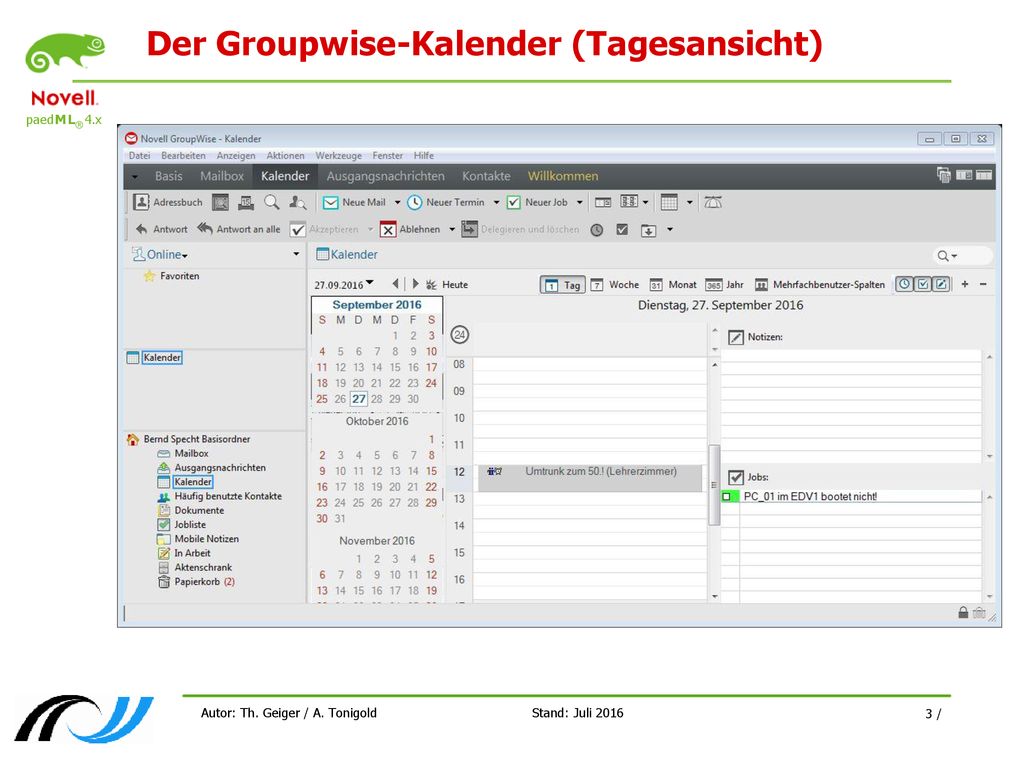Image resolution: width=1024 pixels, height=768 pixels.
Task: Toggle appointments display clock button
Action: (x=904, y=284)
